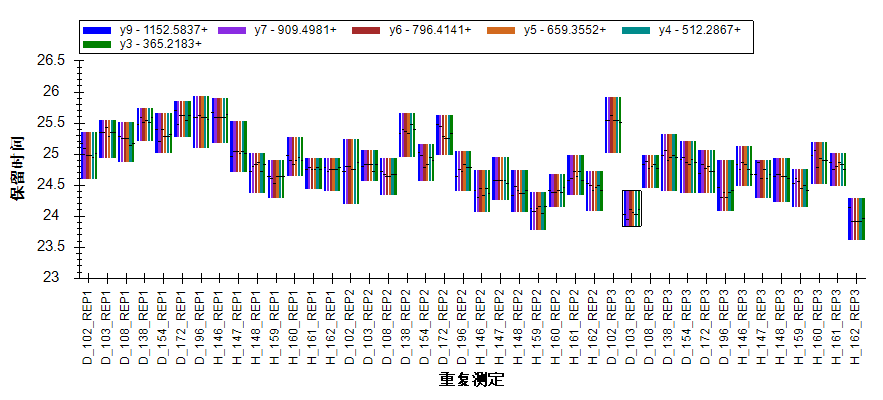This screenshot has width=883, height=400.
Task: Click the blue y9 legend color swatch
Action: (x=98, y=31)
